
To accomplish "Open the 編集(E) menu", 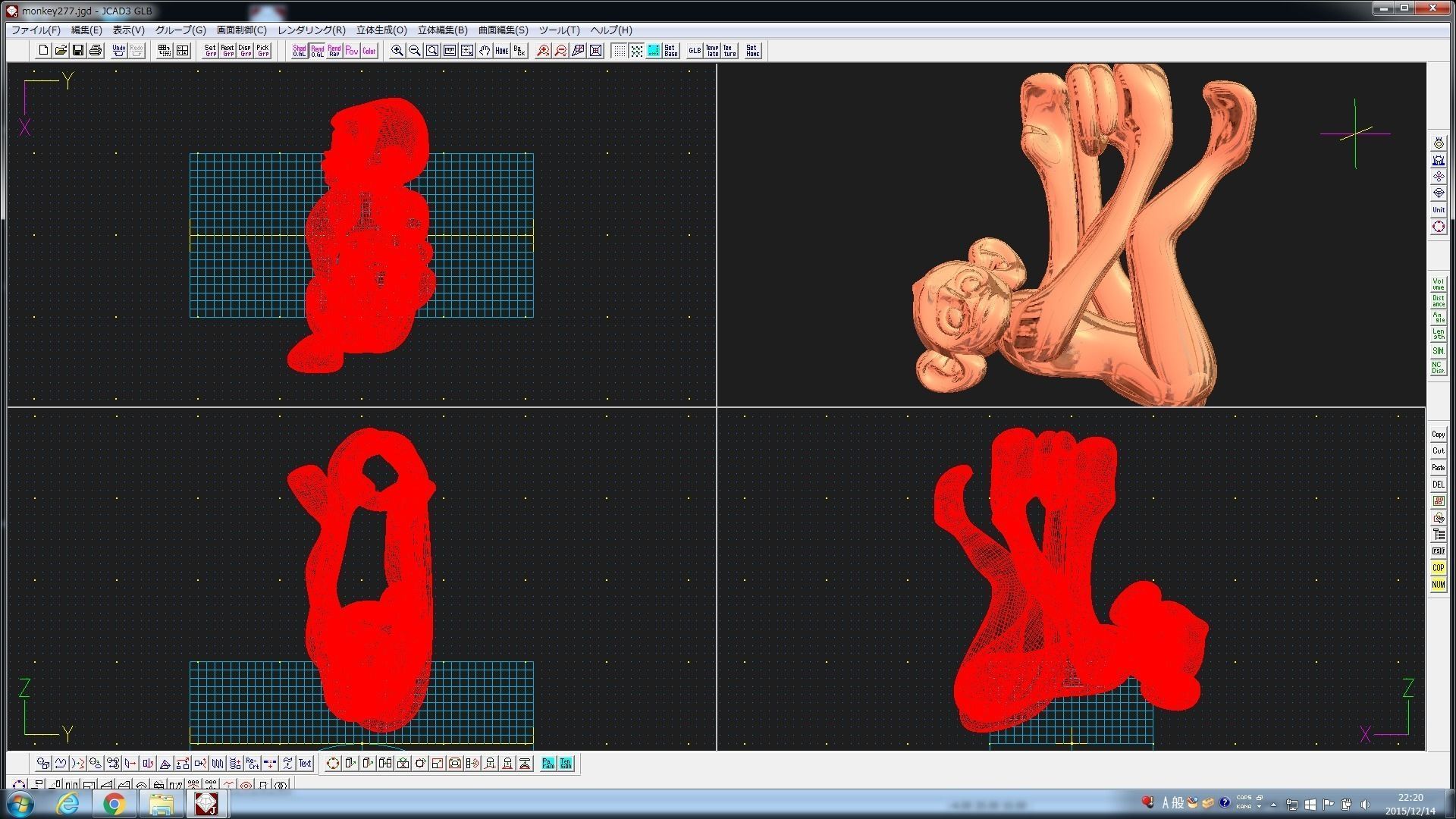I will tap(86, 30).
